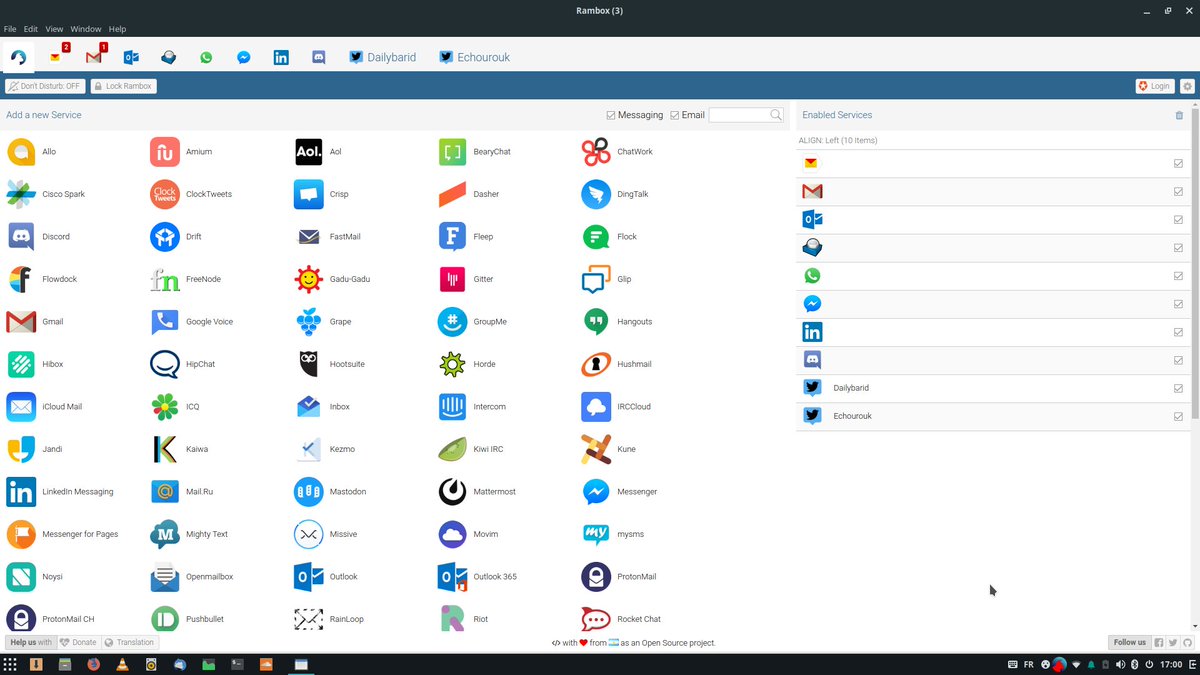
Task: Add the Gadu-Gadu service
Action: pyautogui.click(x=332, y=279)
